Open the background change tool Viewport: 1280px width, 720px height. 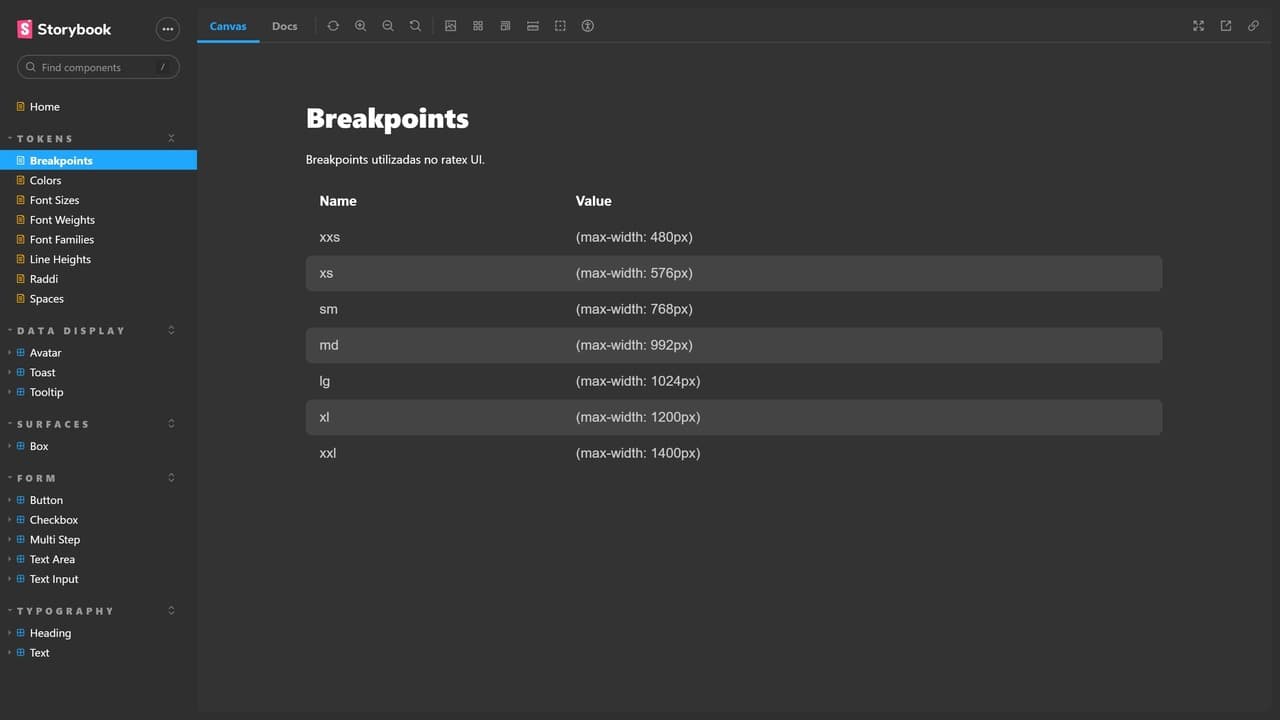[451, 26]
